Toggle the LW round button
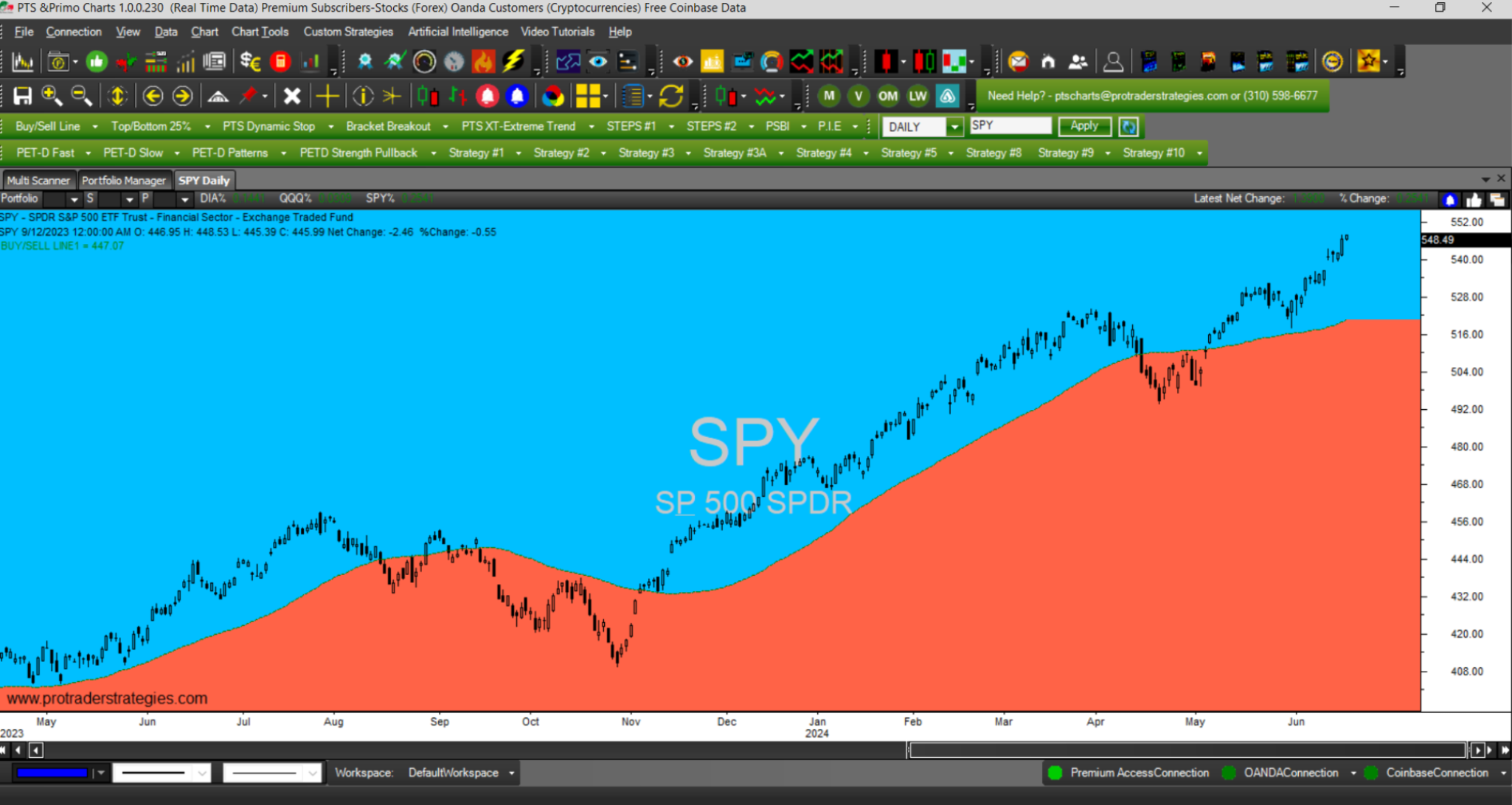This screenshot has width=1512, height=805. (918, 96)
